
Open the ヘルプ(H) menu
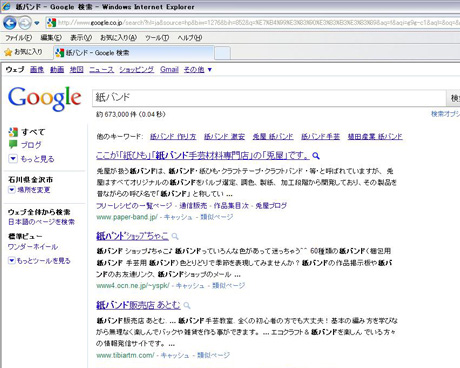(189, 38)
